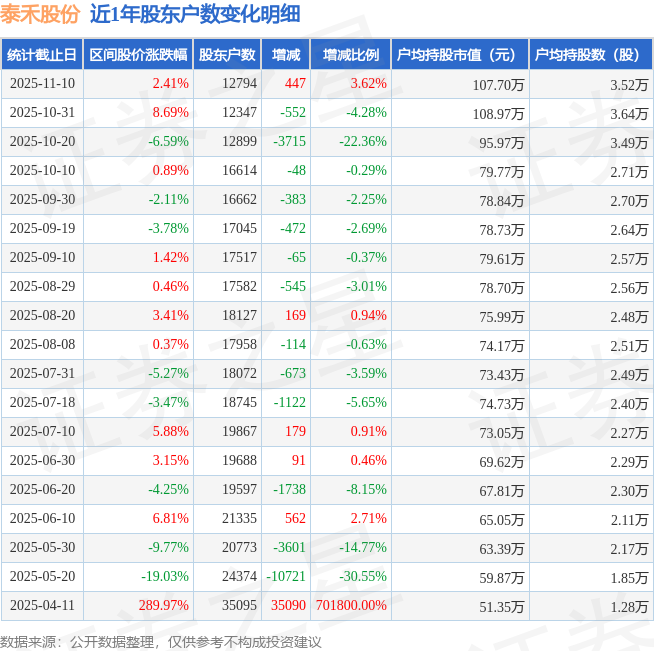Click the market value 107.70万
This screenshot has width=654, height=651.
498,85
